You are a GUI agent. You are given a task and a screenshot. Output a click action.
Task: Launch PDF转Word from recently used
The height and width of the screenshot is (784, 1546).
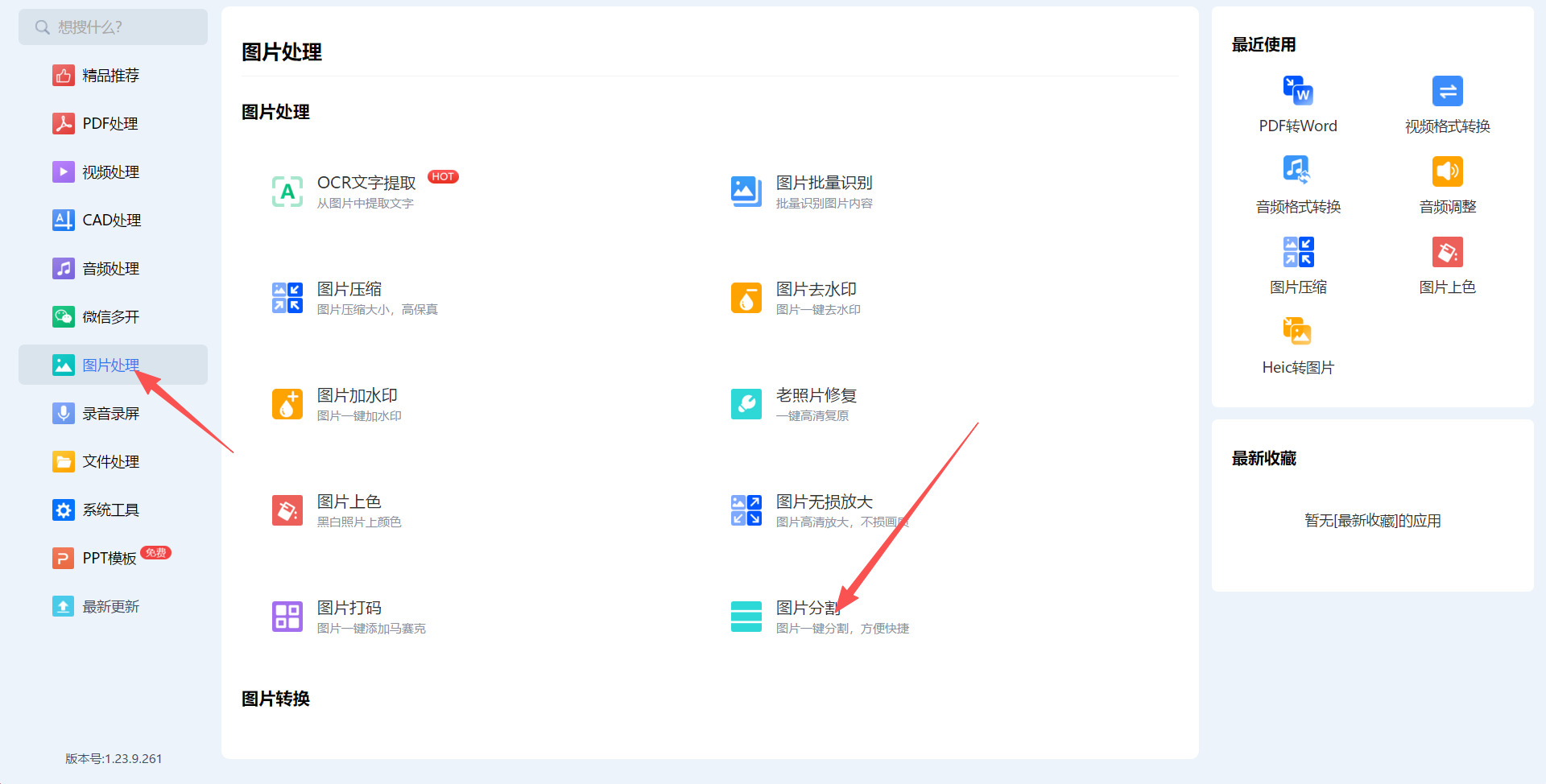click(1298, 105)
